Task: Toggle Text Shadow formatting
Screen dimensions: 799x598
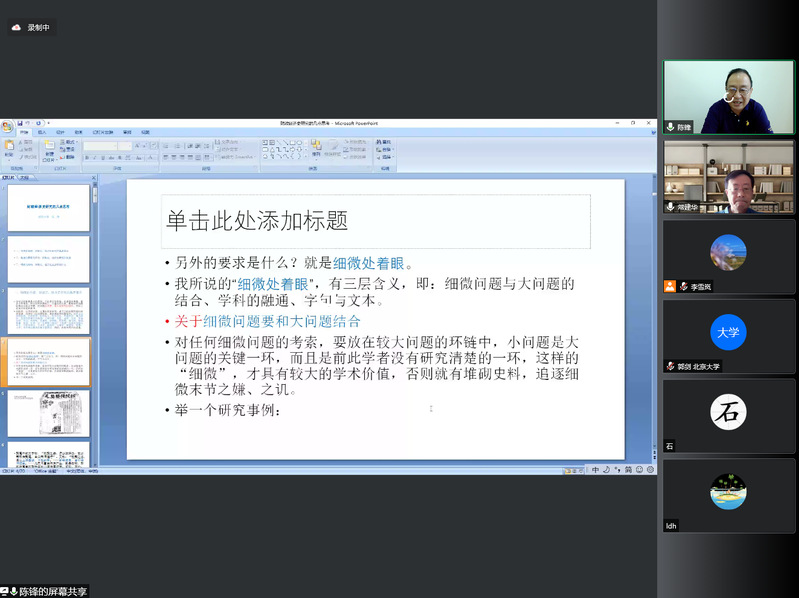Action: click(119, 157)
